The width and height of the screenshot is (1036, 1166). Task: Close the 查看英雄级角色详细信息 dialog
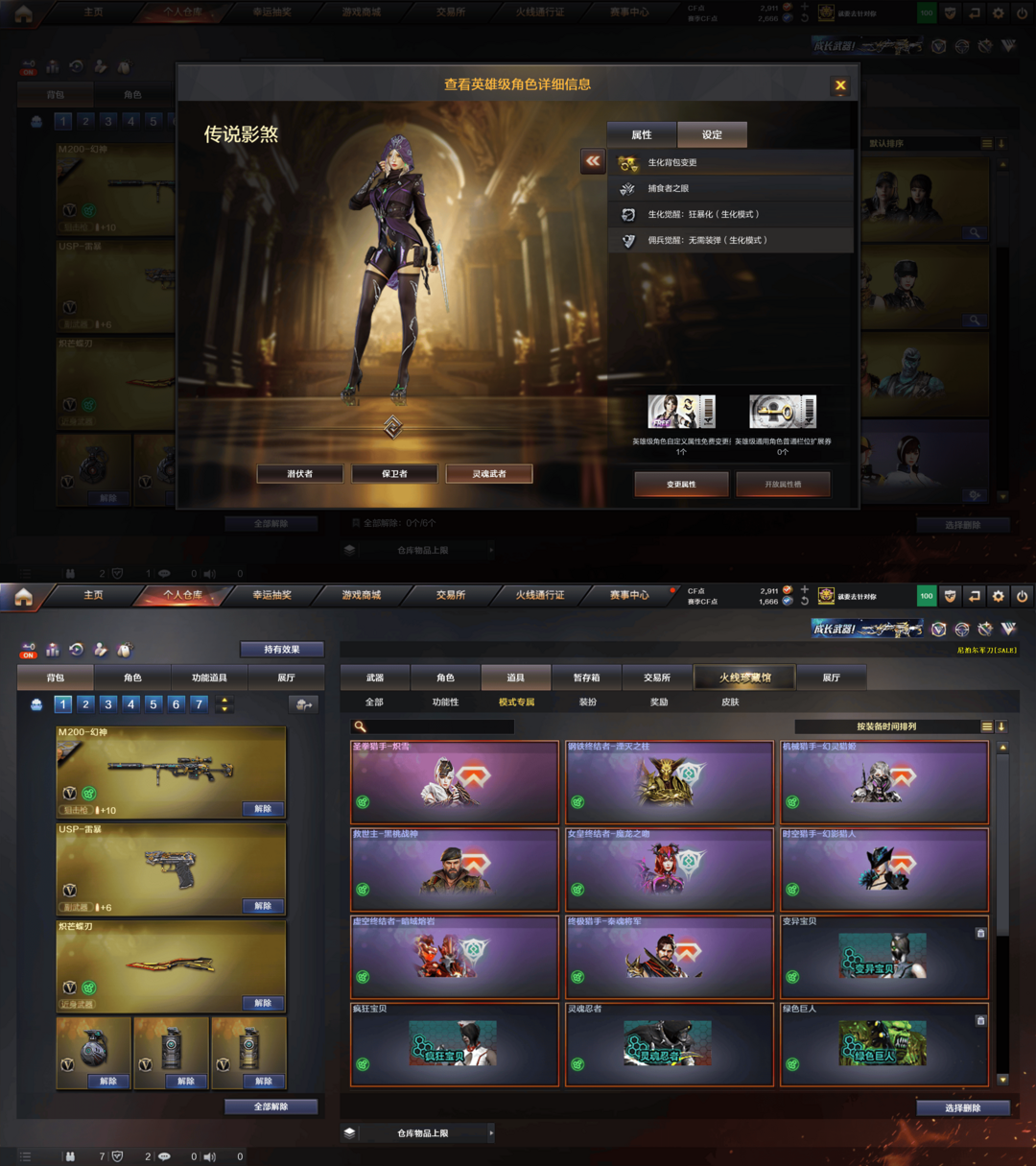pyautogui.click(x=840, y=85)
